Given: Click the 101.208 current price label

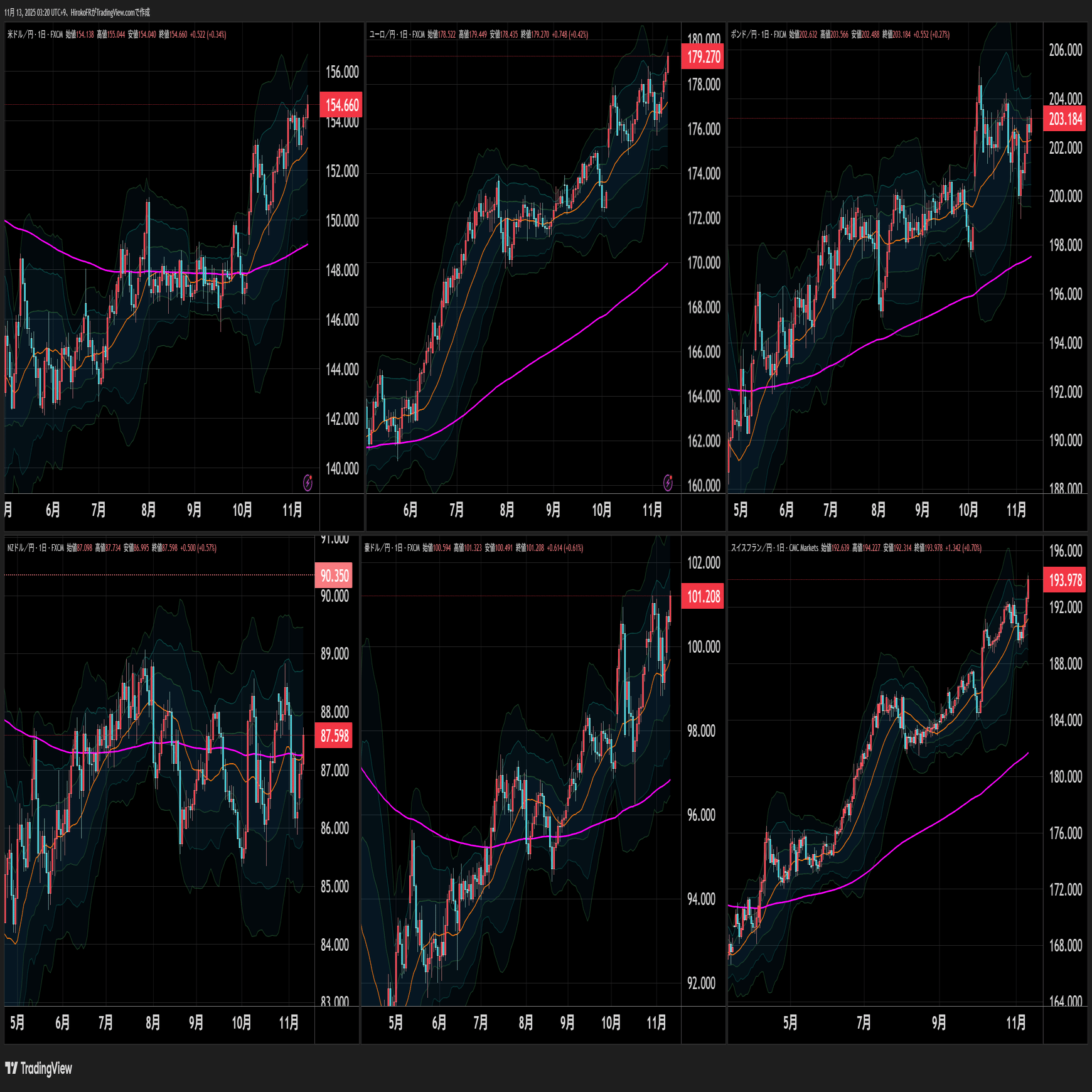Looking at the screenshot, I should tap(703, 596).
